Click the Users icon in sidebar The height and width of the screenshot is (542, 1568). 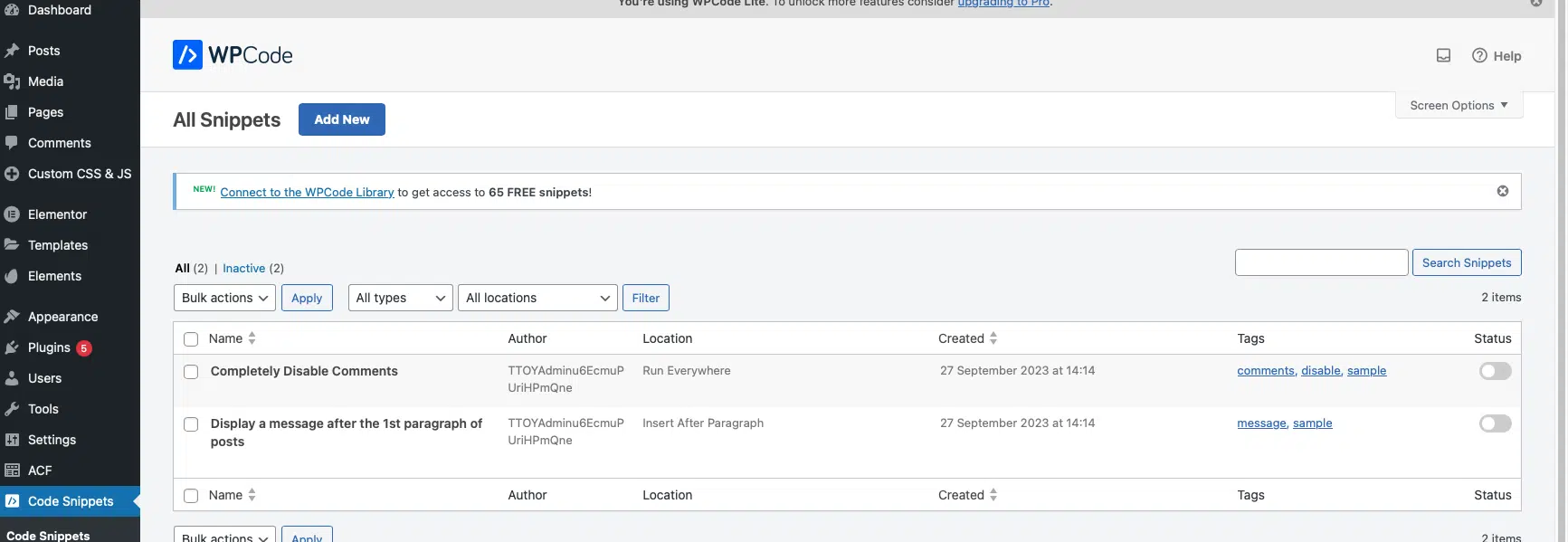point(12,378)
